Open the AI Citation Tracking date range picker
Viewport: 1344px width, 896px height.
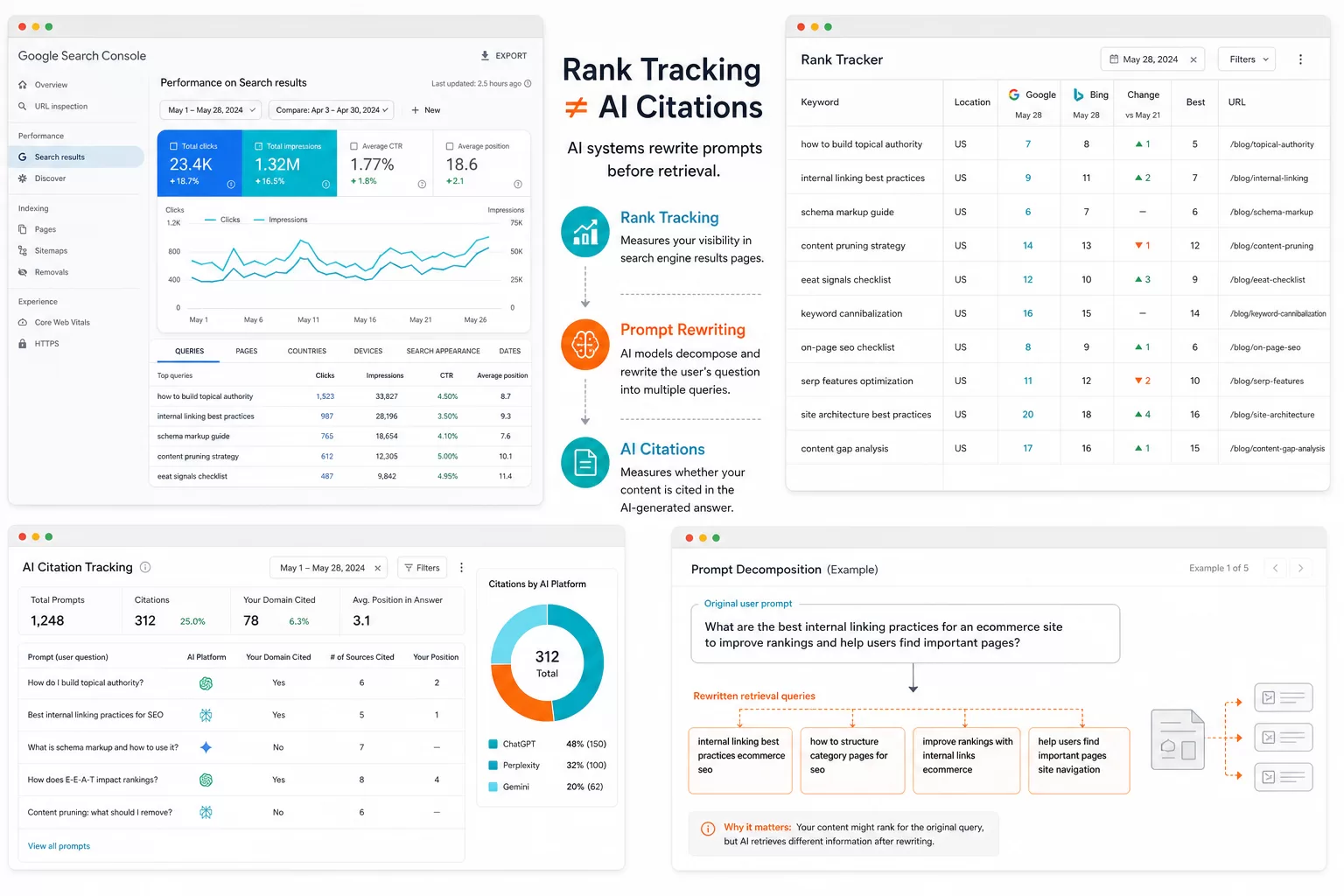pos(330,568)
